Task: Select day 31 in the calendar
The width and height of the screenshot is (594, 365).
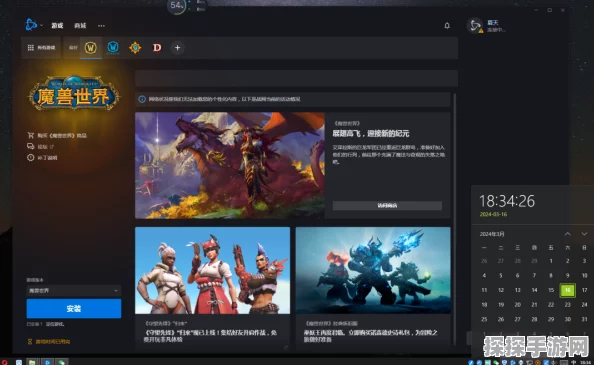Action: click(x=584, y=320)
